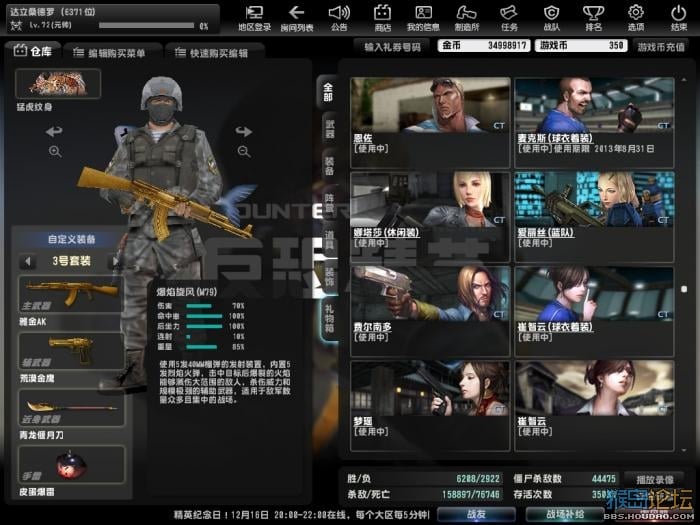
Task: Select the 崔智云 character card in last row
Action: click(594, 406)
